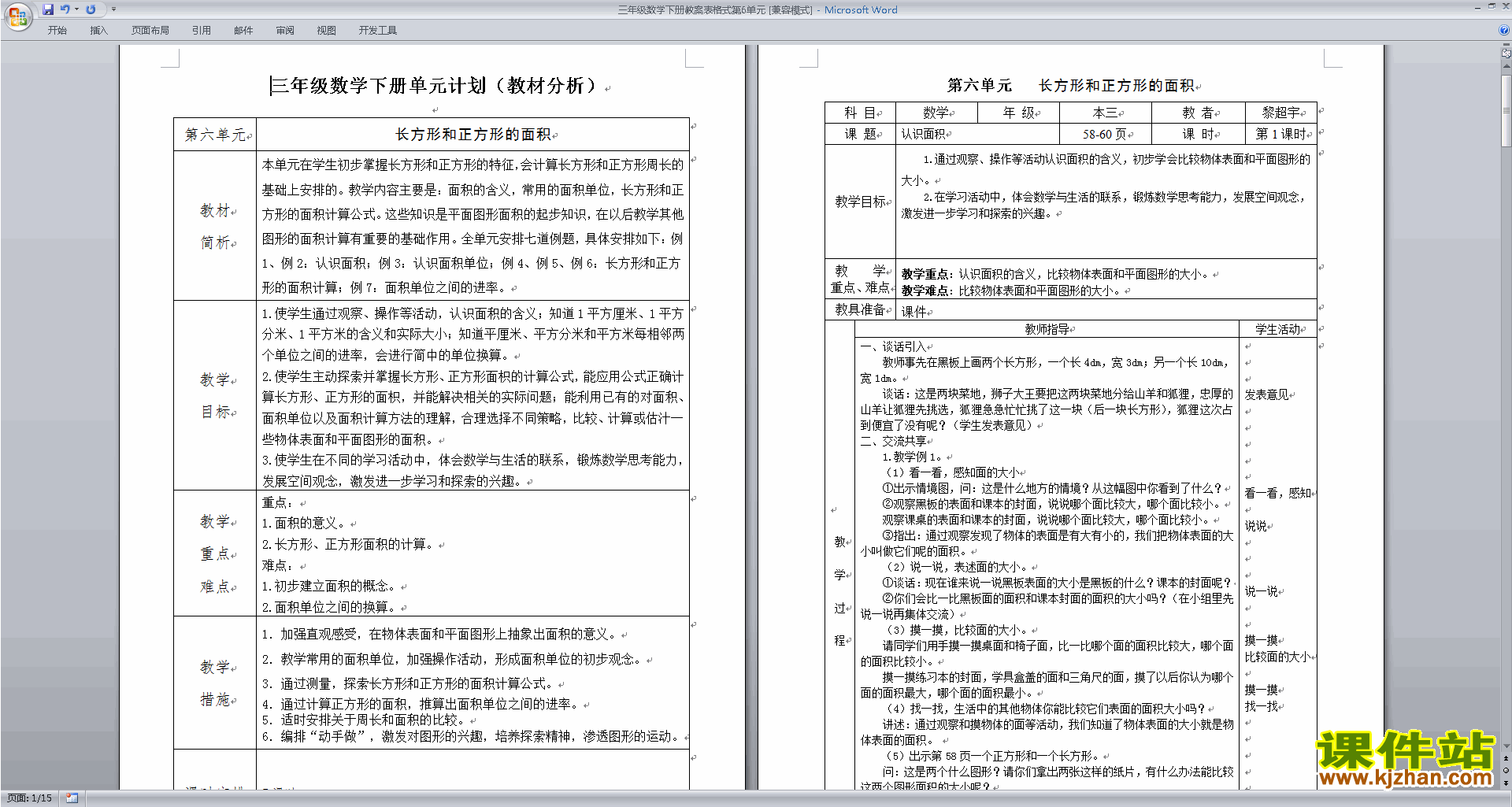1512x807 pixels.
Task: Click the split window handle above the scrollbar
Action: pyautogui.click(x=1506, y=45)
